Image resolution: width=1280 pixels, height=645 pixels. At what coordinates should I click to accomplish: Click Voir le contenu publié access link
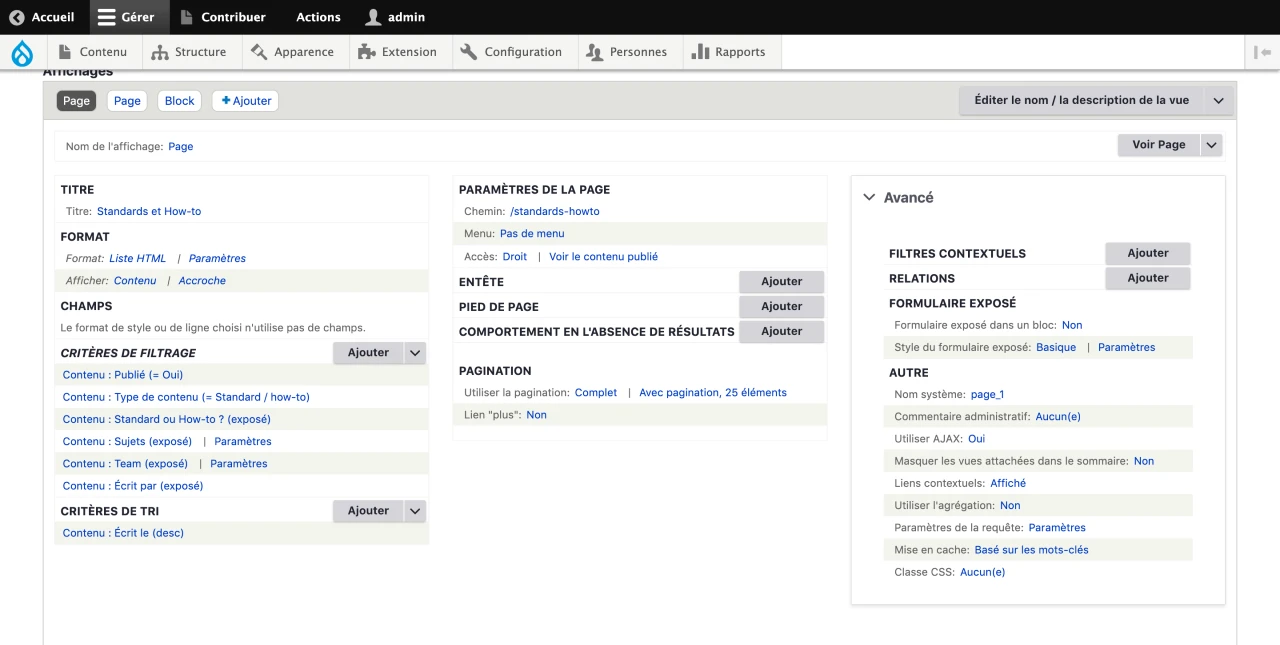tap(604, 257)
